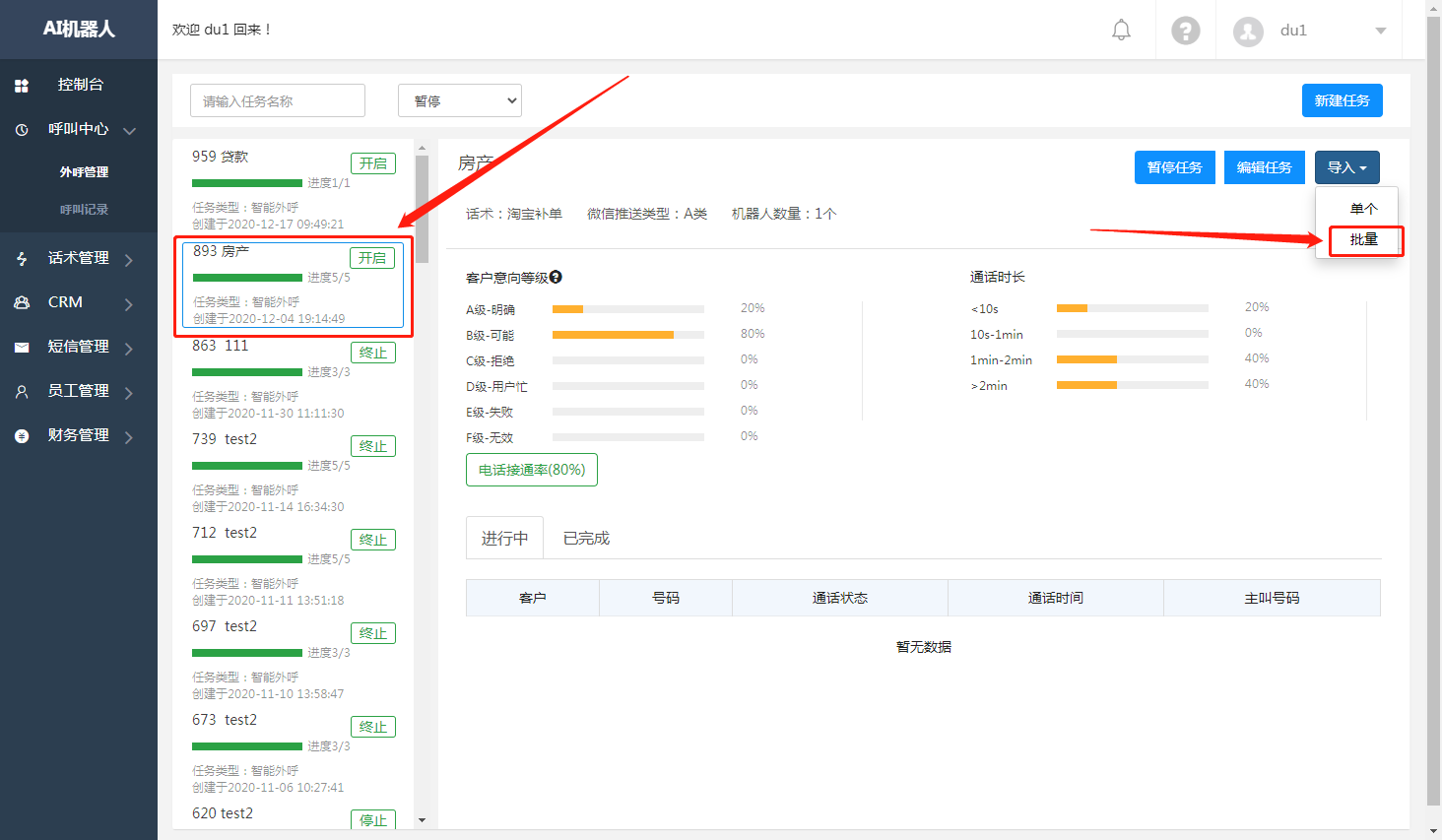Click the 通话状态 column header
Viewport: 1442px width, 840px height.
(x=840, y=598)
